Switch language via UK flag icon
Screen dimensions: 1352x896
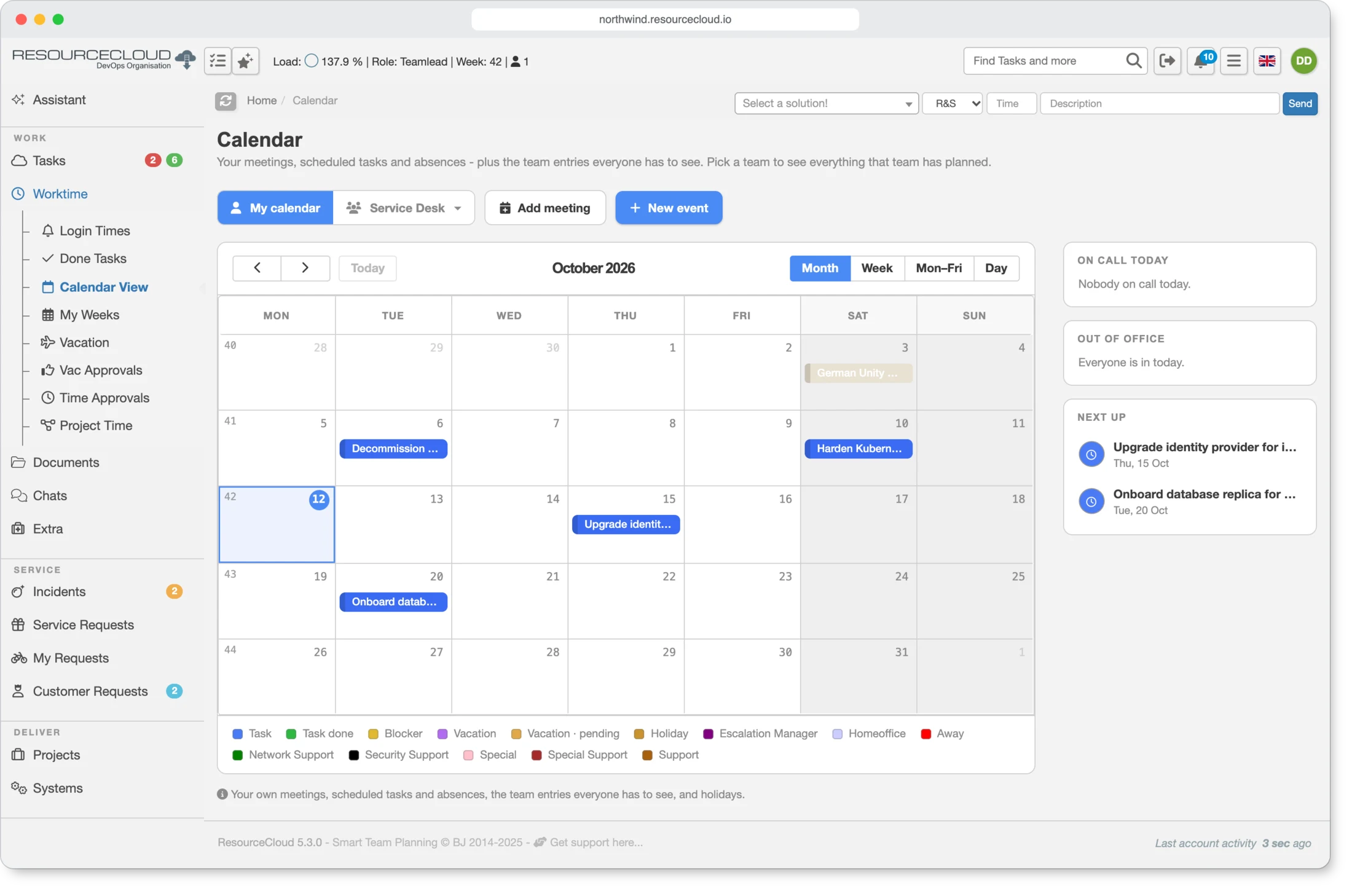click(x=1267, y=61)
